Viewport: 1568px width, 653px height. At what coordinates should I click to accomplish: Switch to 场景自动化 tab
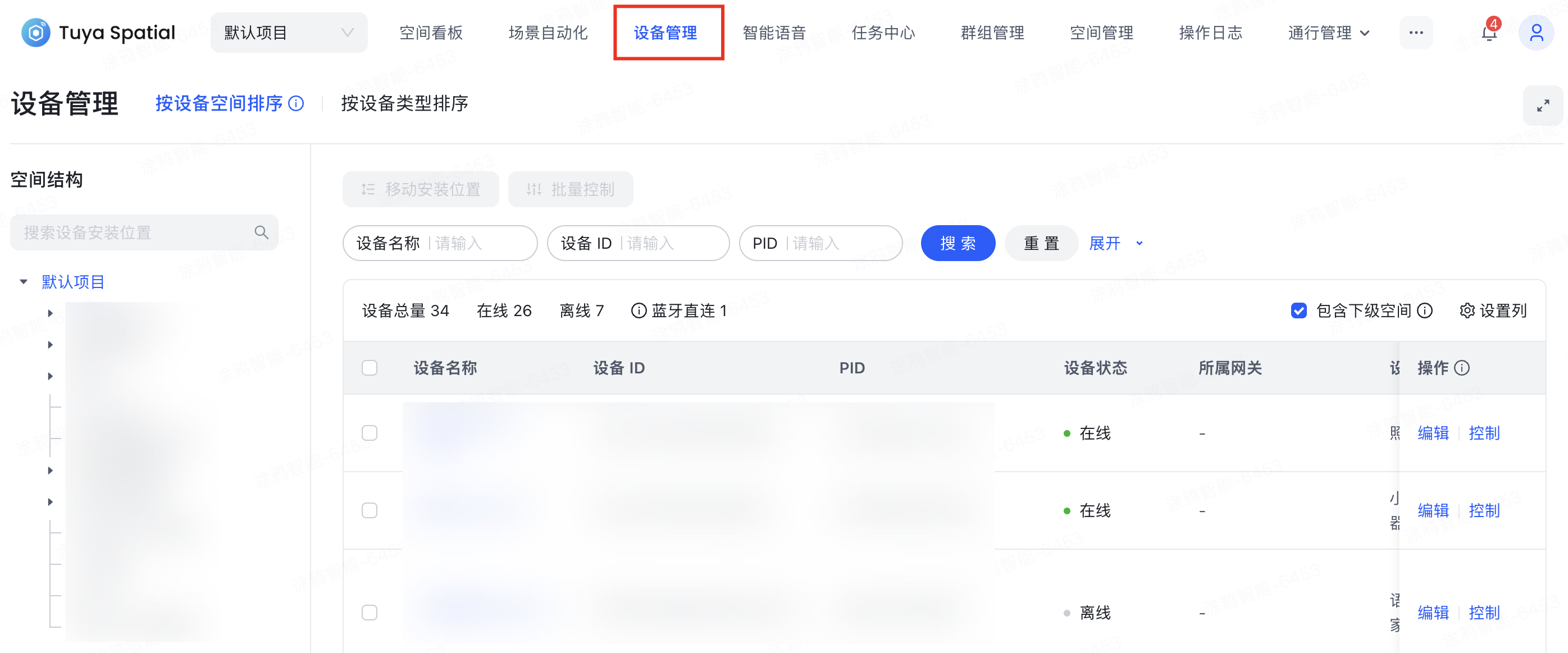[x=548, y=33]
